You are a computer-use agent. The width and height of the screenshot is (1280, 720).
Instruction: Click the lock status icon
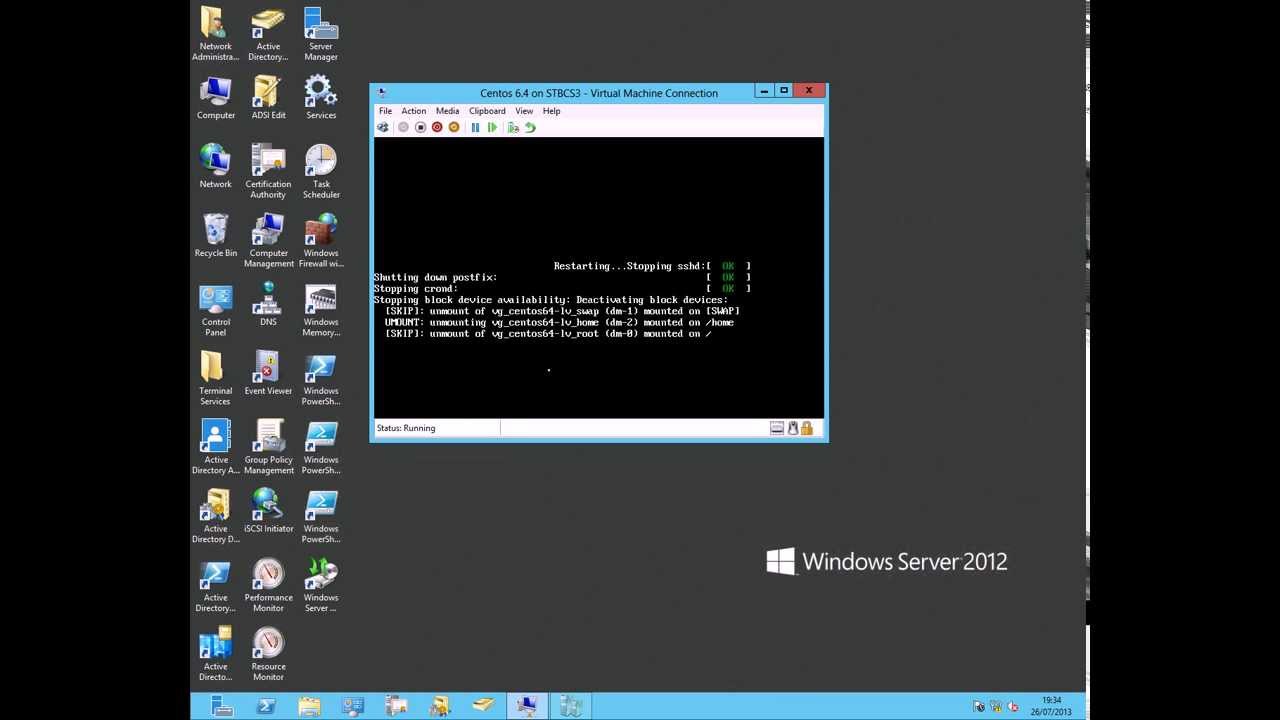point(806,428)
